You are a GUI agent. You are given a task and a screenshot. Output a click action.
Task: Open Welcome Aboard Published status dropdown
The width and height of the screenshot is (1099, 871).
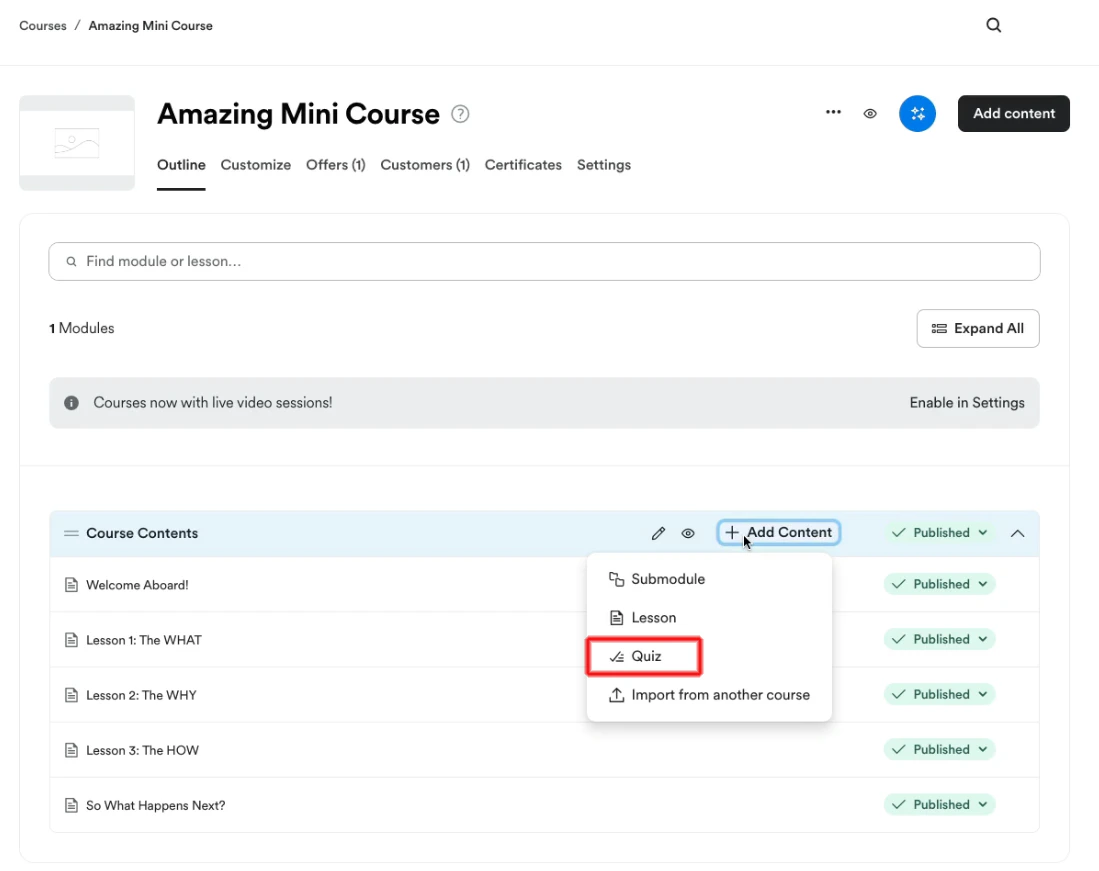coord(939,584)
